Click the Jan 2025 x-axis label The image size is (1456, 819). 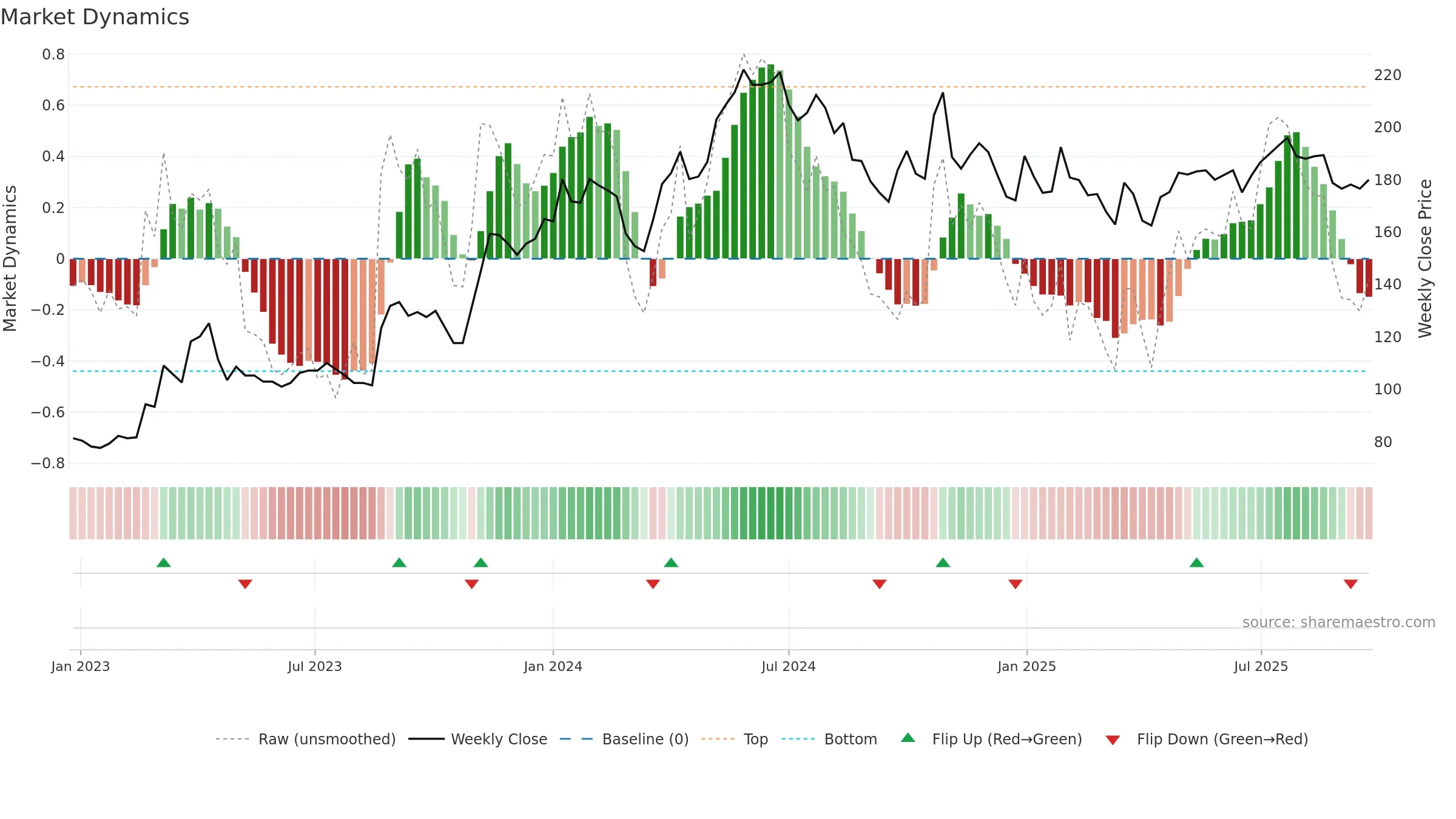click(x=1027, y=666)
